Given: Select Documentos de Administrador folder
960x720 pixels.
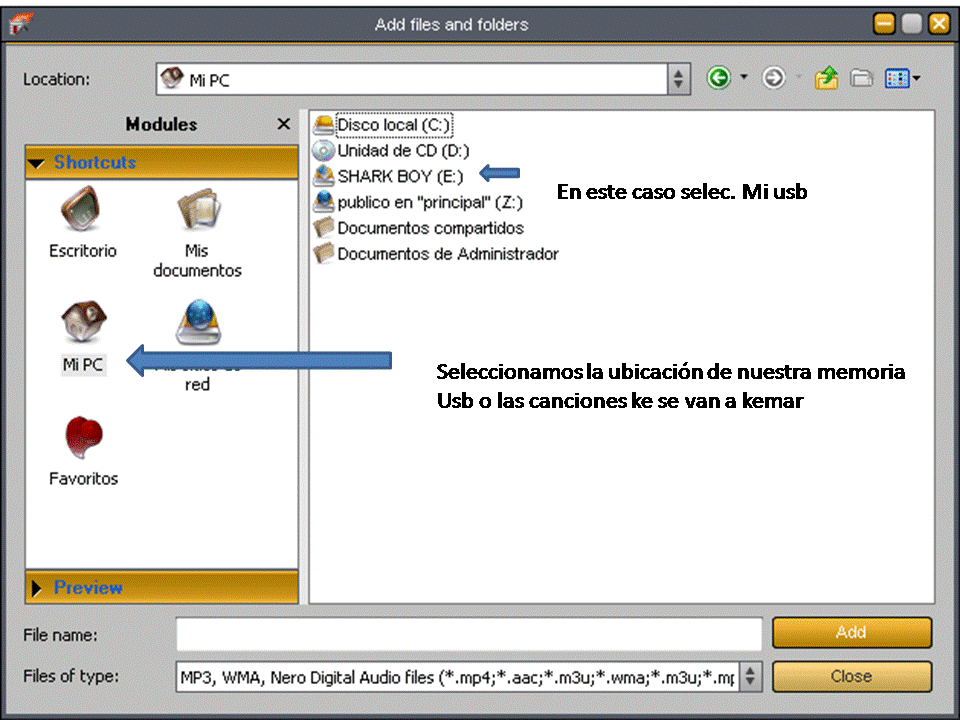Looking at the screenshot, I should point(436,253).
